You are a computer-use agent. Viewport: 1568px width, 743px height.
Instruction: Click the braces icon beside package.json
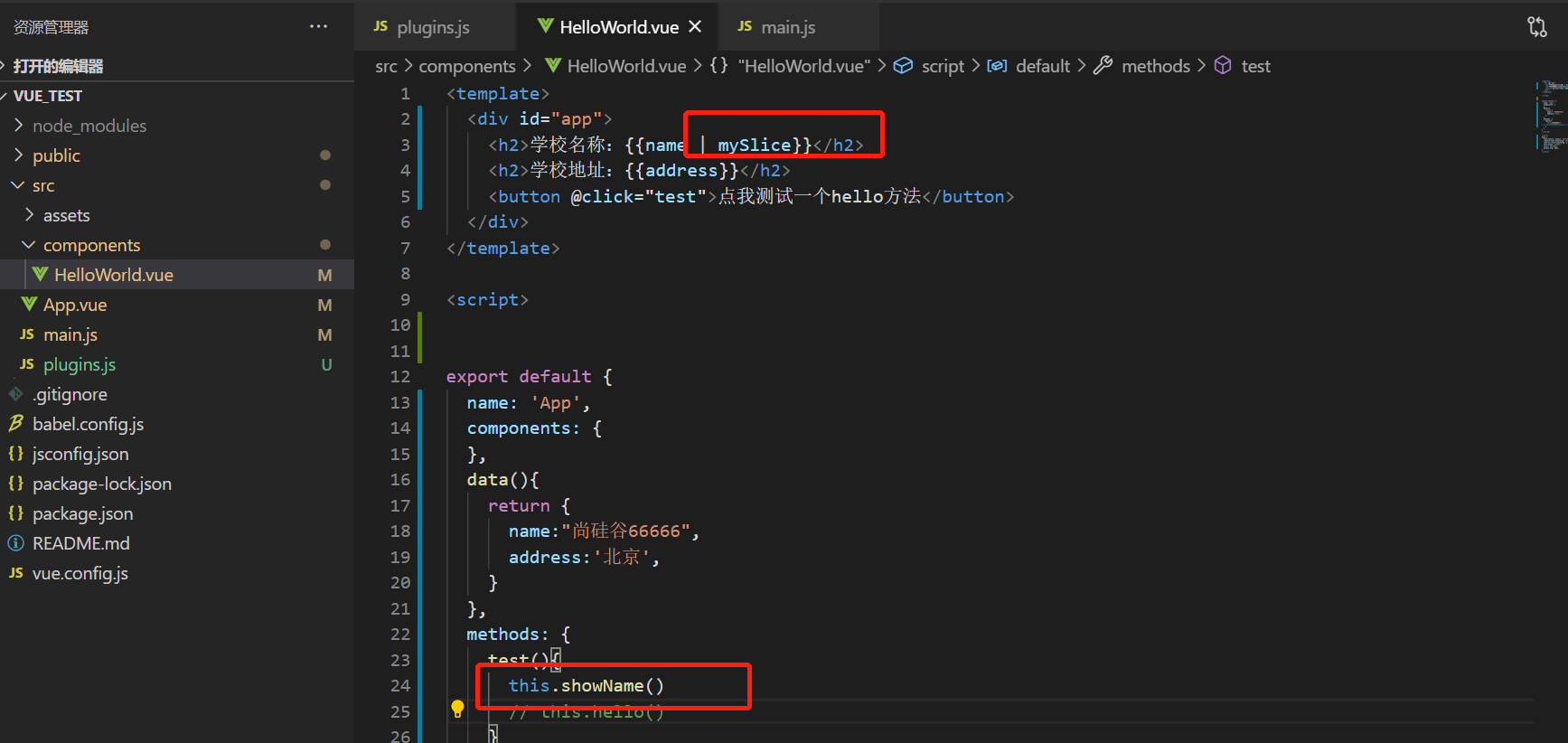[x=16, y=513]
